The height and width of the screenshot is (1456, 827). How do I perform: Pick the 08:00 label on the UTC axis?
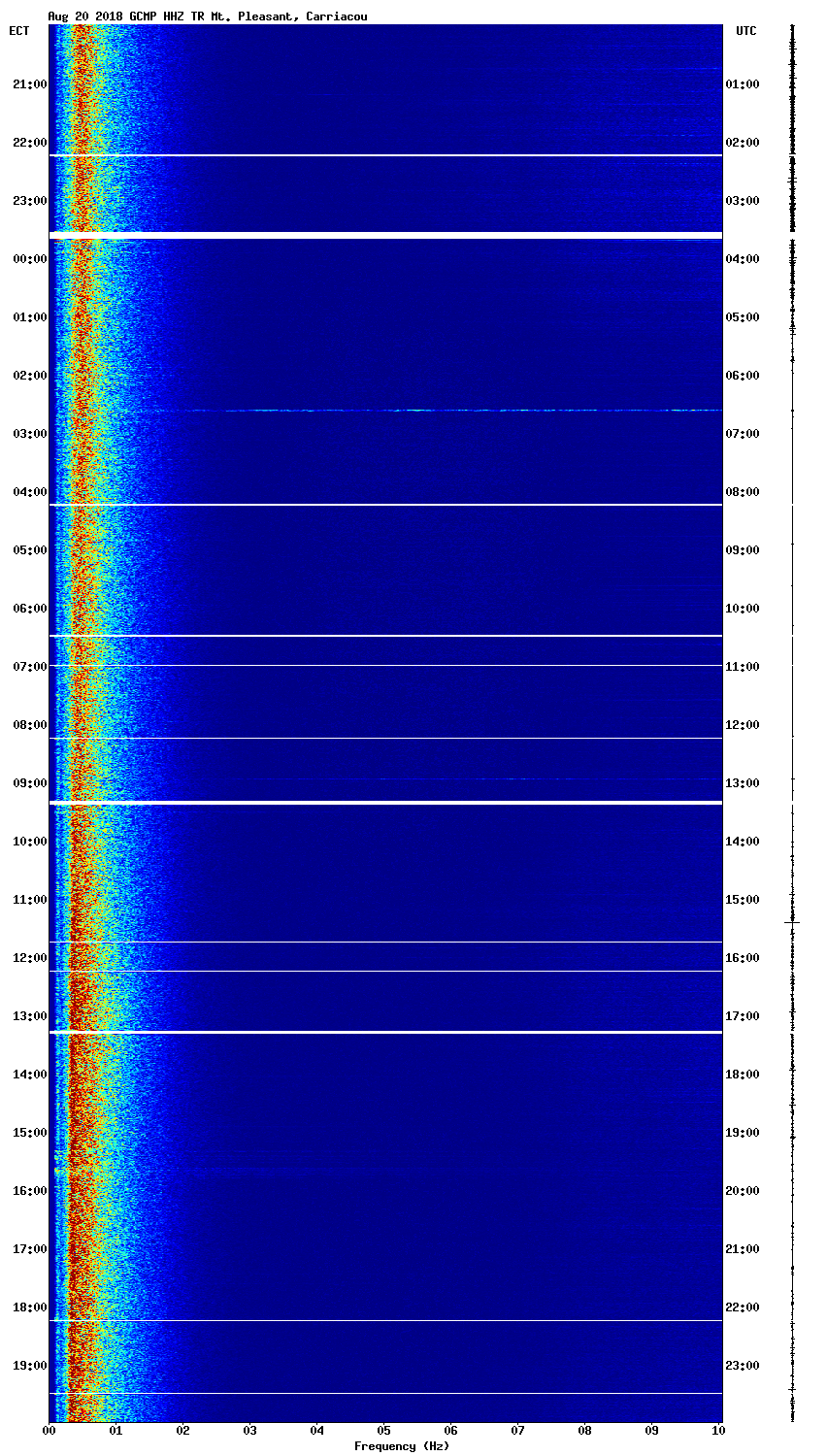743,492
